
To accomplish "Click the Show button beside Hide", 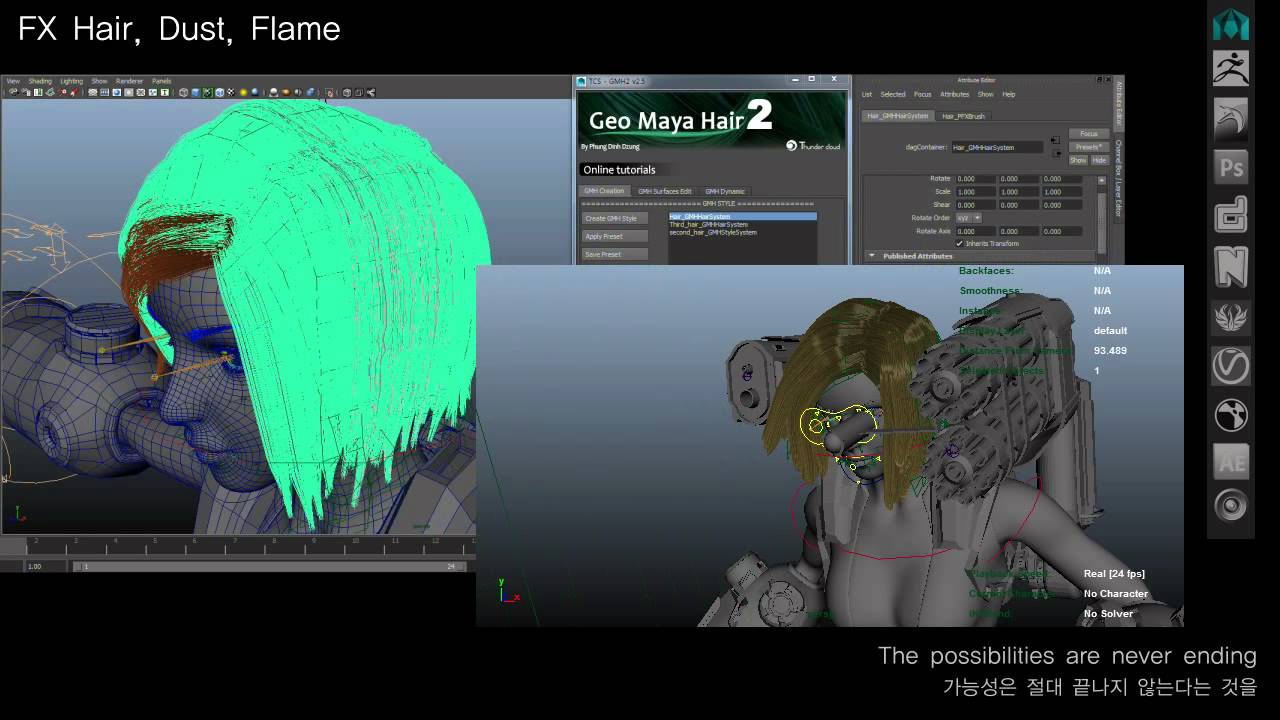I will click(x=1078, y=160).
